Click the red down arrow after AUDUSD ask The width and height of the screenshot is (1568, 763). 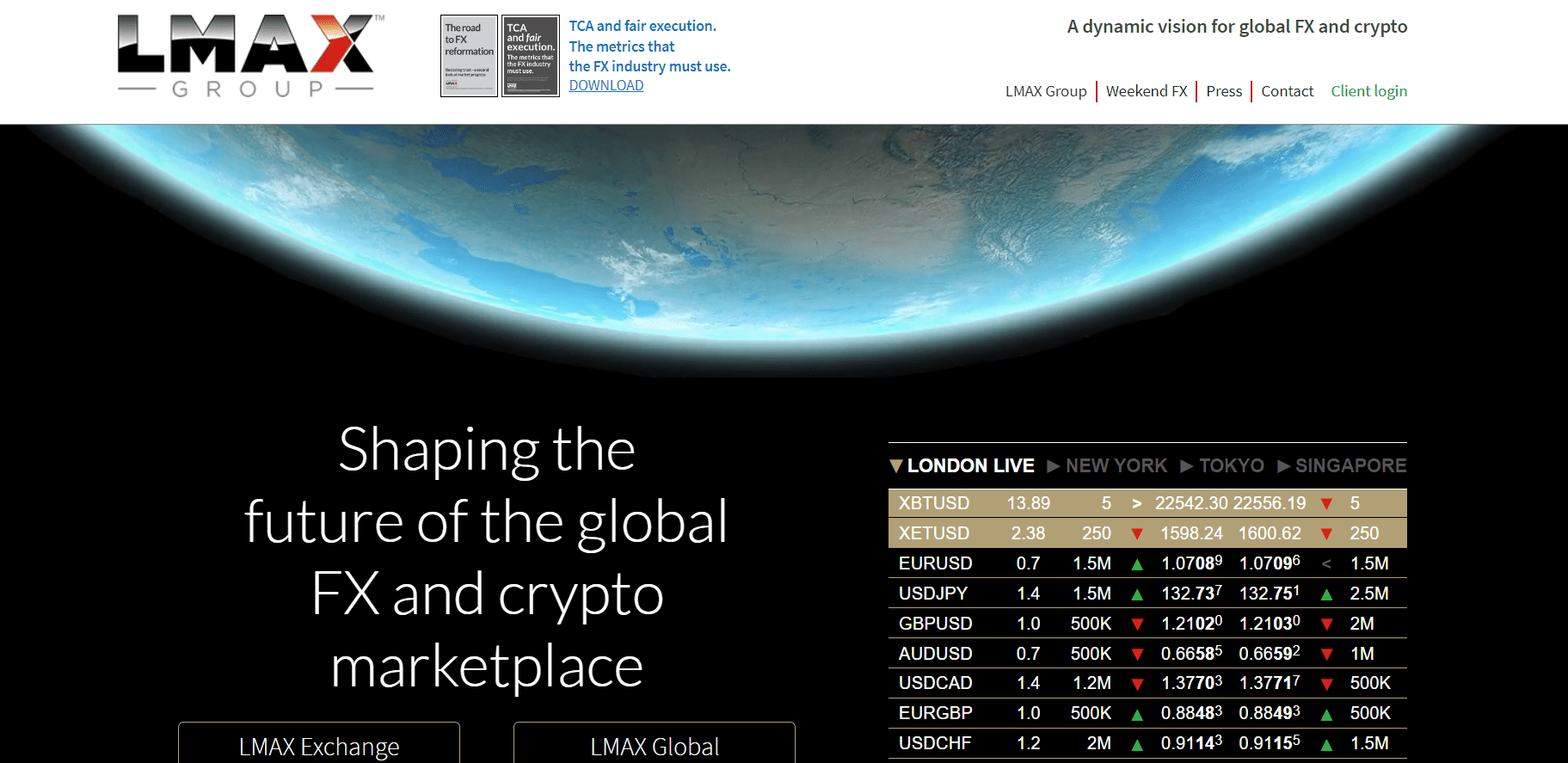pyautogui.click(x=1326, y=655)
